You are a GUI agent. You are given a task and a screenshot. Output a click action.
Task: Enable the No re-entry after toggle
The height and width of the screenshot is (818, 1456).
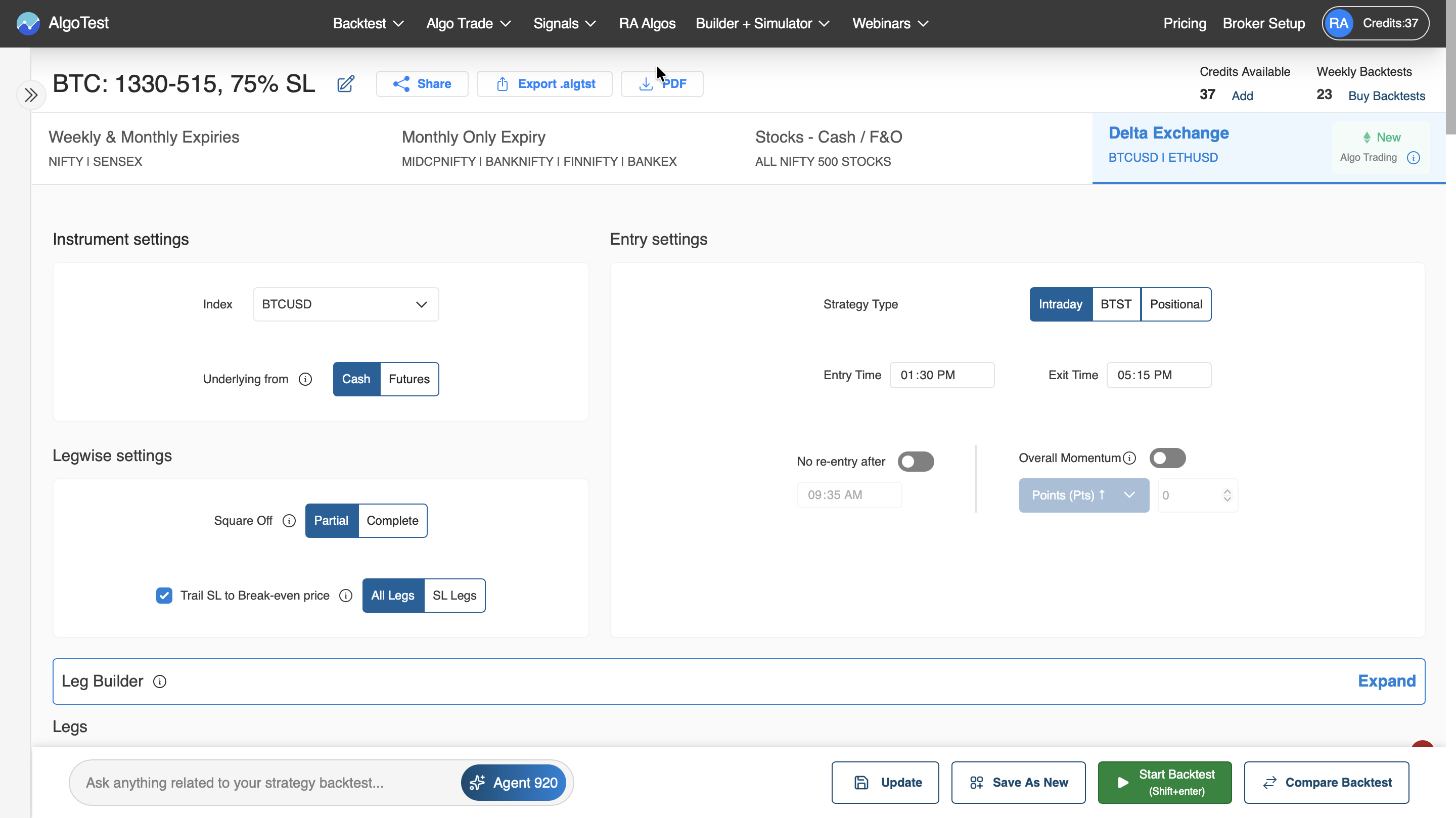click(x=916, y=462)
